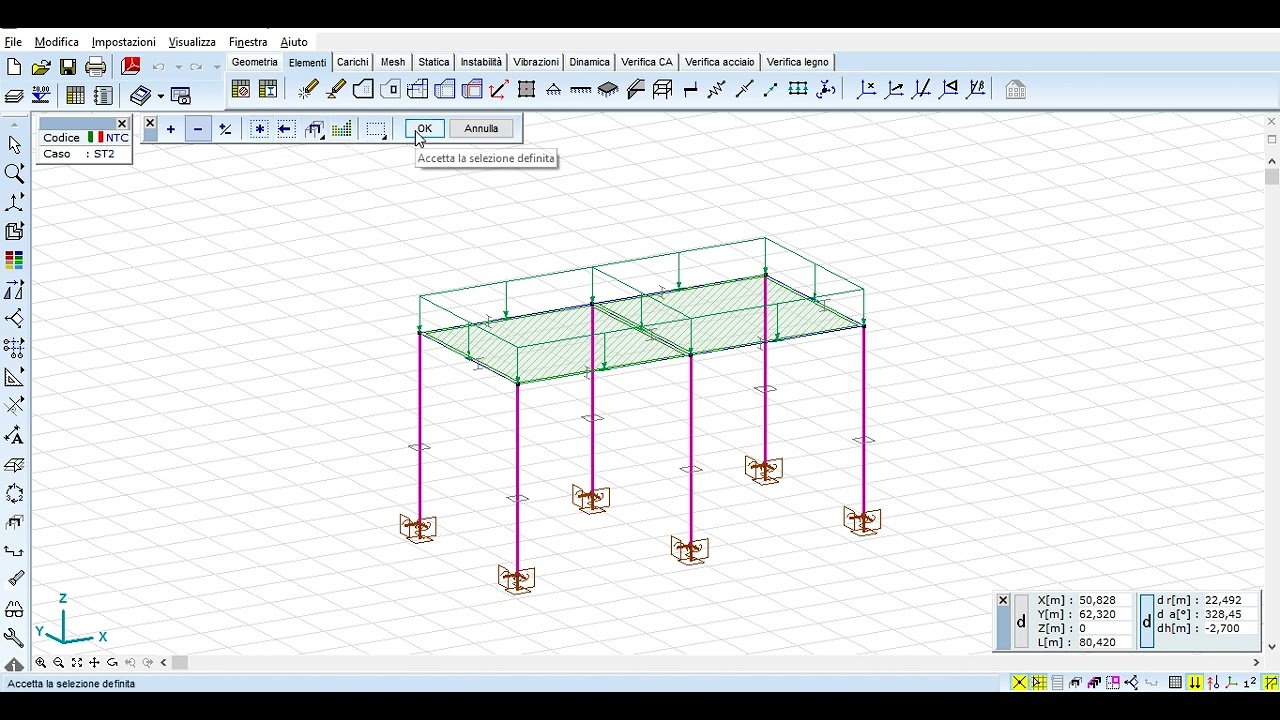Enable add-to-selection plus mode
The width and height of the screenshot is (1280, 720).
point(171,129)
